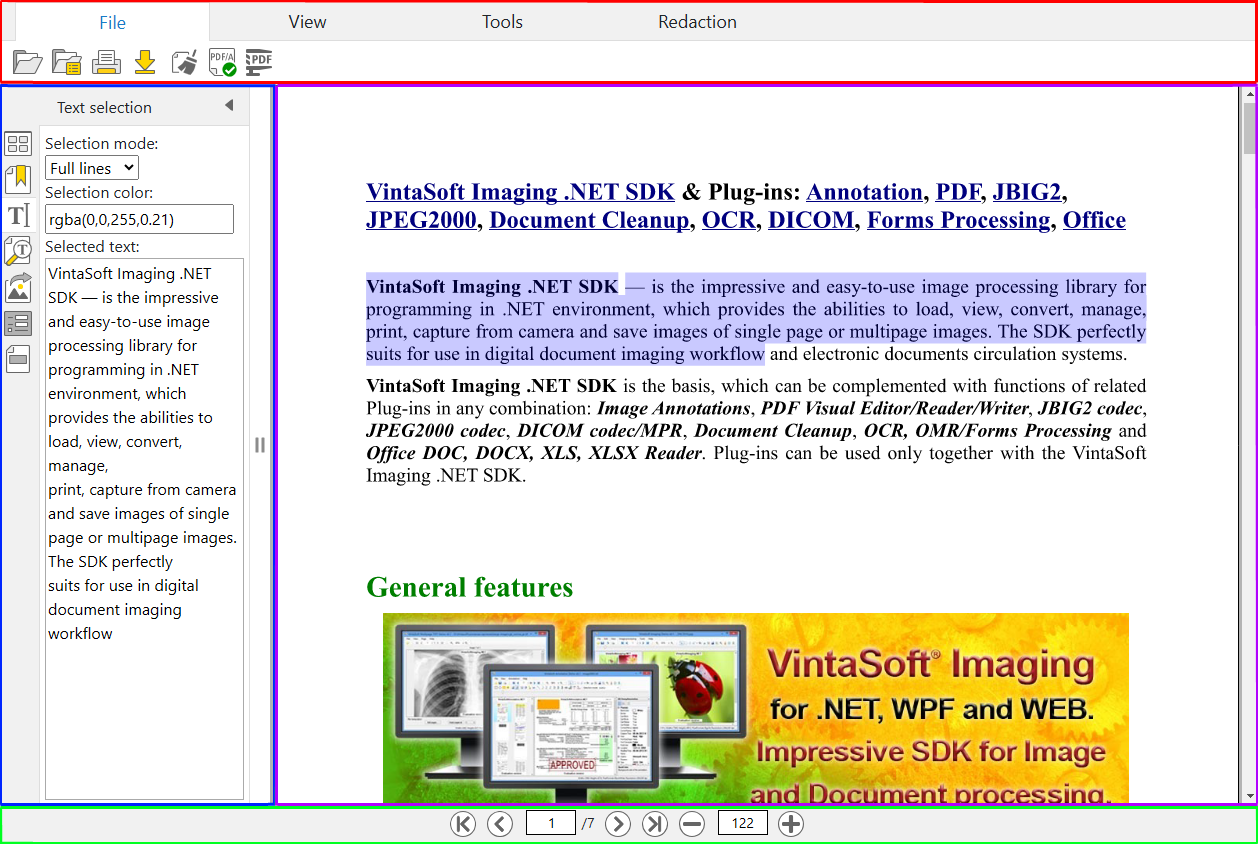Viewport: 1258px width, 844px height.
Task: Open a file with the folder icon
Action: tap(27, 62)
